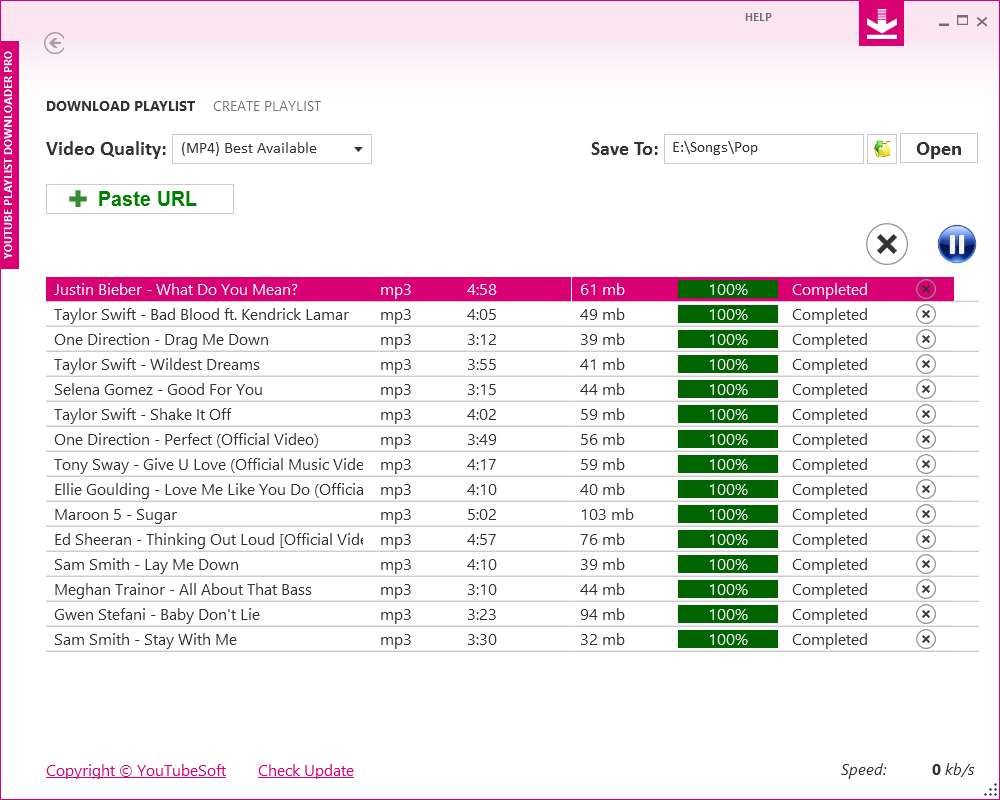The image size is (1000, 800).
Task: Click the YouTube Playlist Downloader Pro side label
Action: click(9, 155)
